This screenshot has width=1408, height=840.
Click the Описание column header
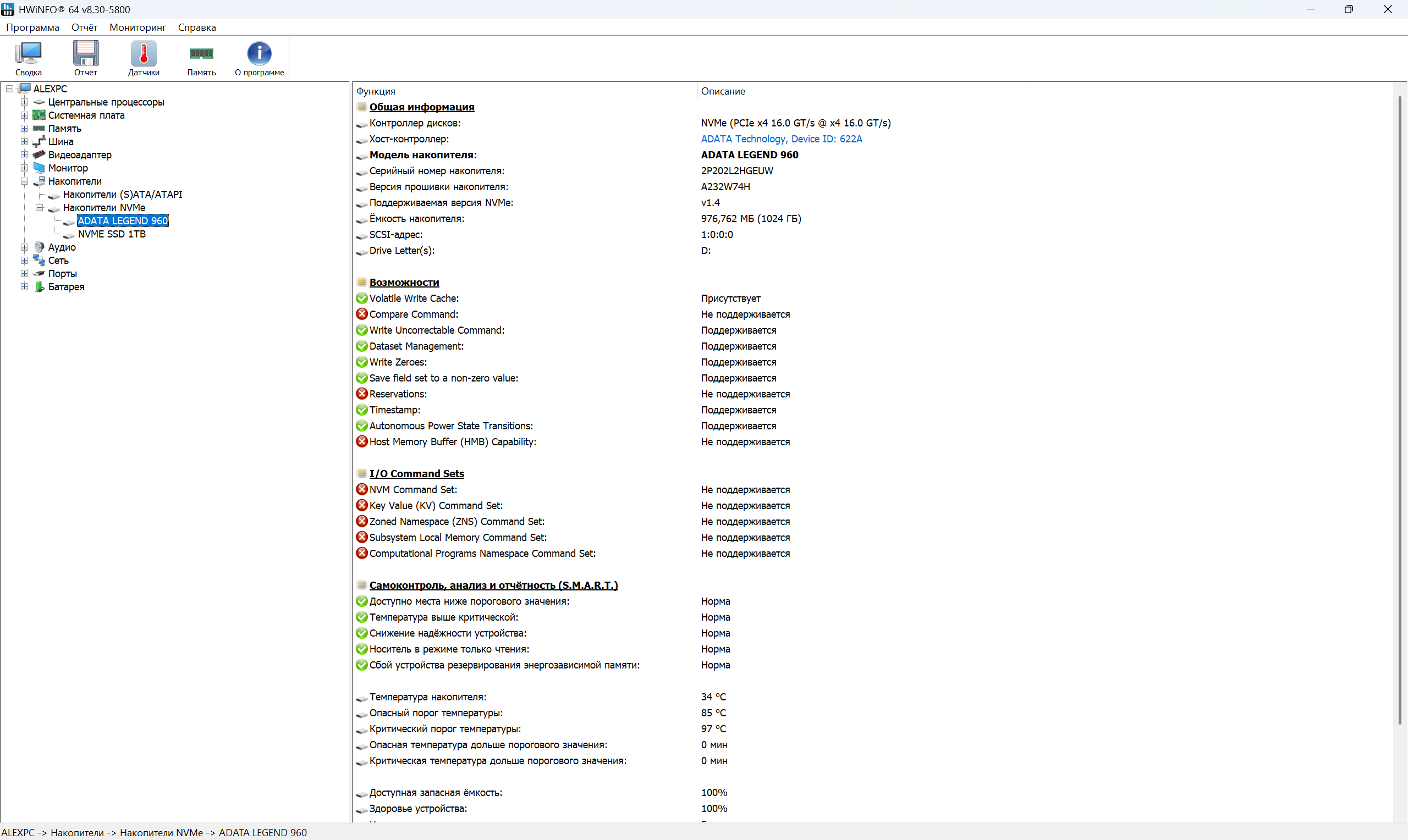point(722,91)
